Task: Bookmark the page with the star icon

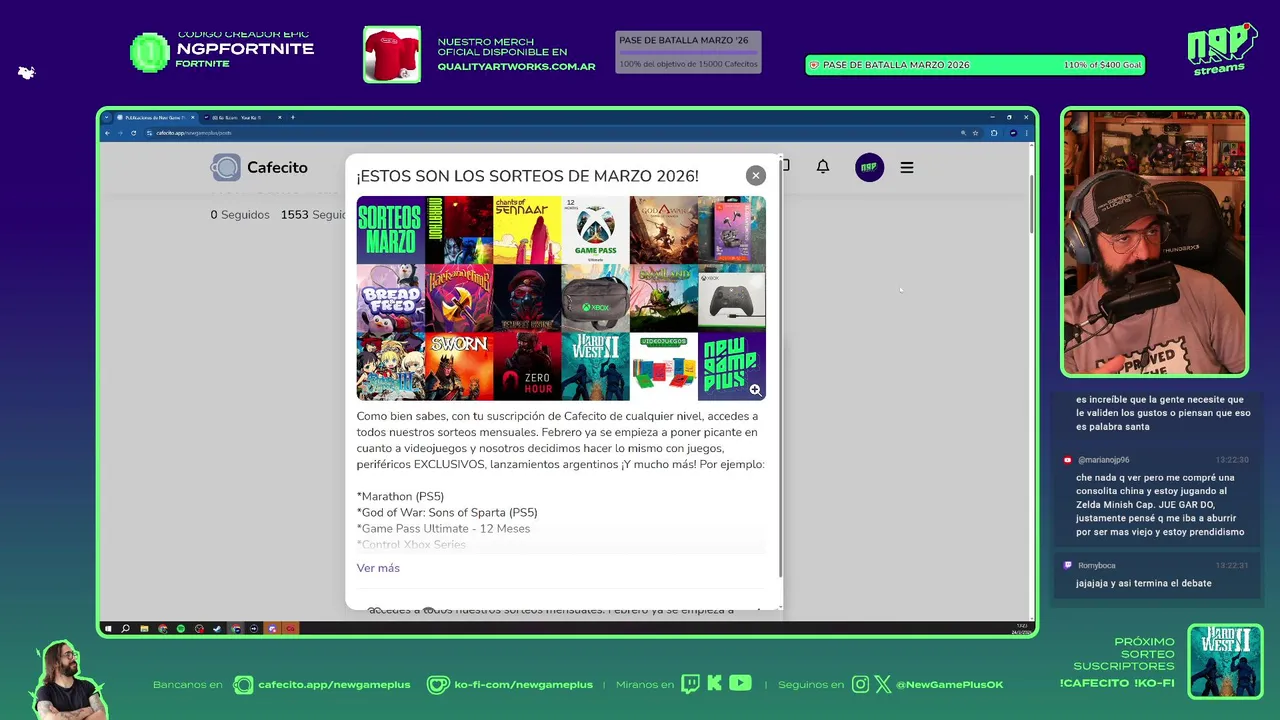Action: pyautogui.click(x=975, y=133)
